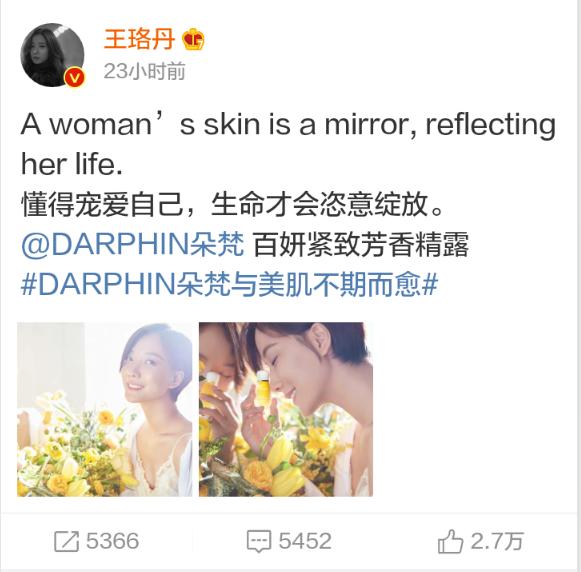Open the username 王珞丹
This screenshot has height=572, width=581.
tap(139, 39)
